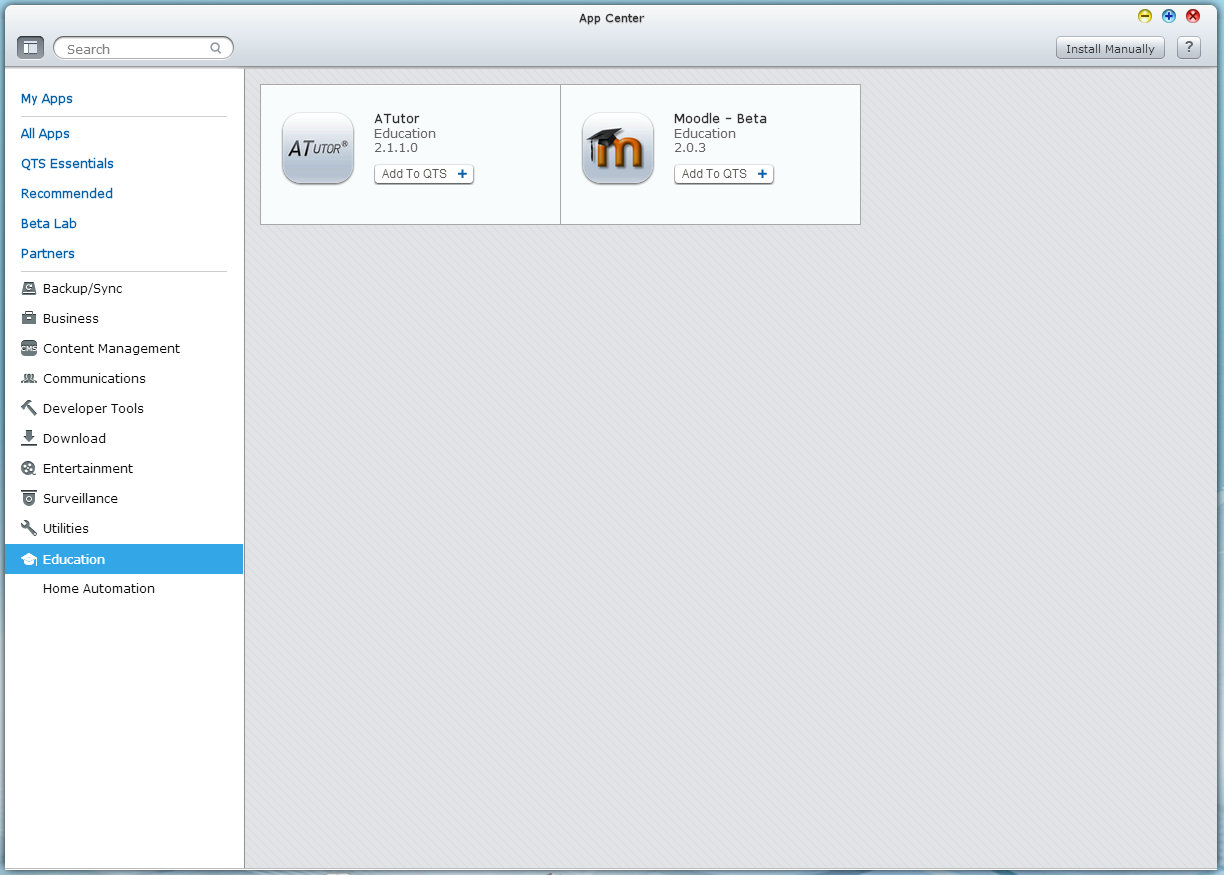Toggle the sidebar panel view icon
Viewport: 1224px width, 875px height.
[30, 47]
